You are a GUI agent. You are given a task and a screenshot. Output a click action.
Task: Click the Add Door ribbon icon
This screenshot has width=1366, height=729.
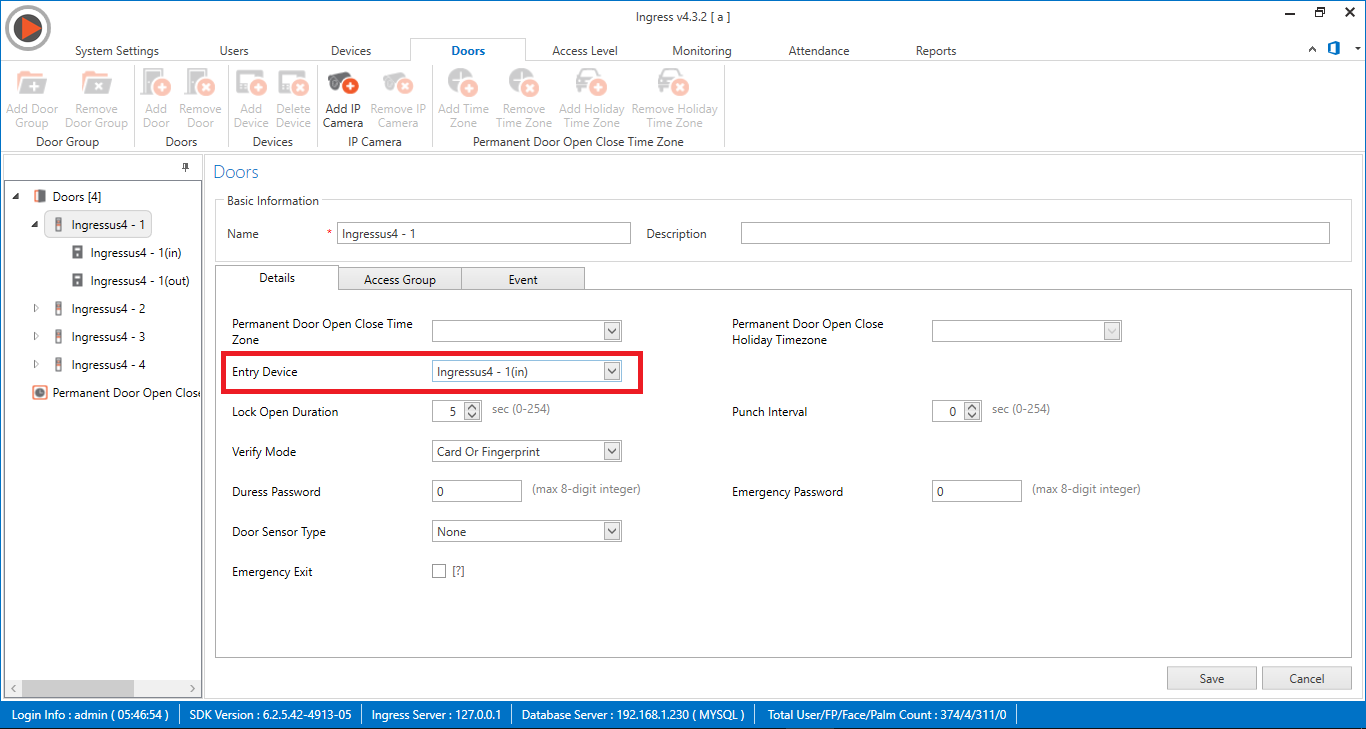click(156, 84)
